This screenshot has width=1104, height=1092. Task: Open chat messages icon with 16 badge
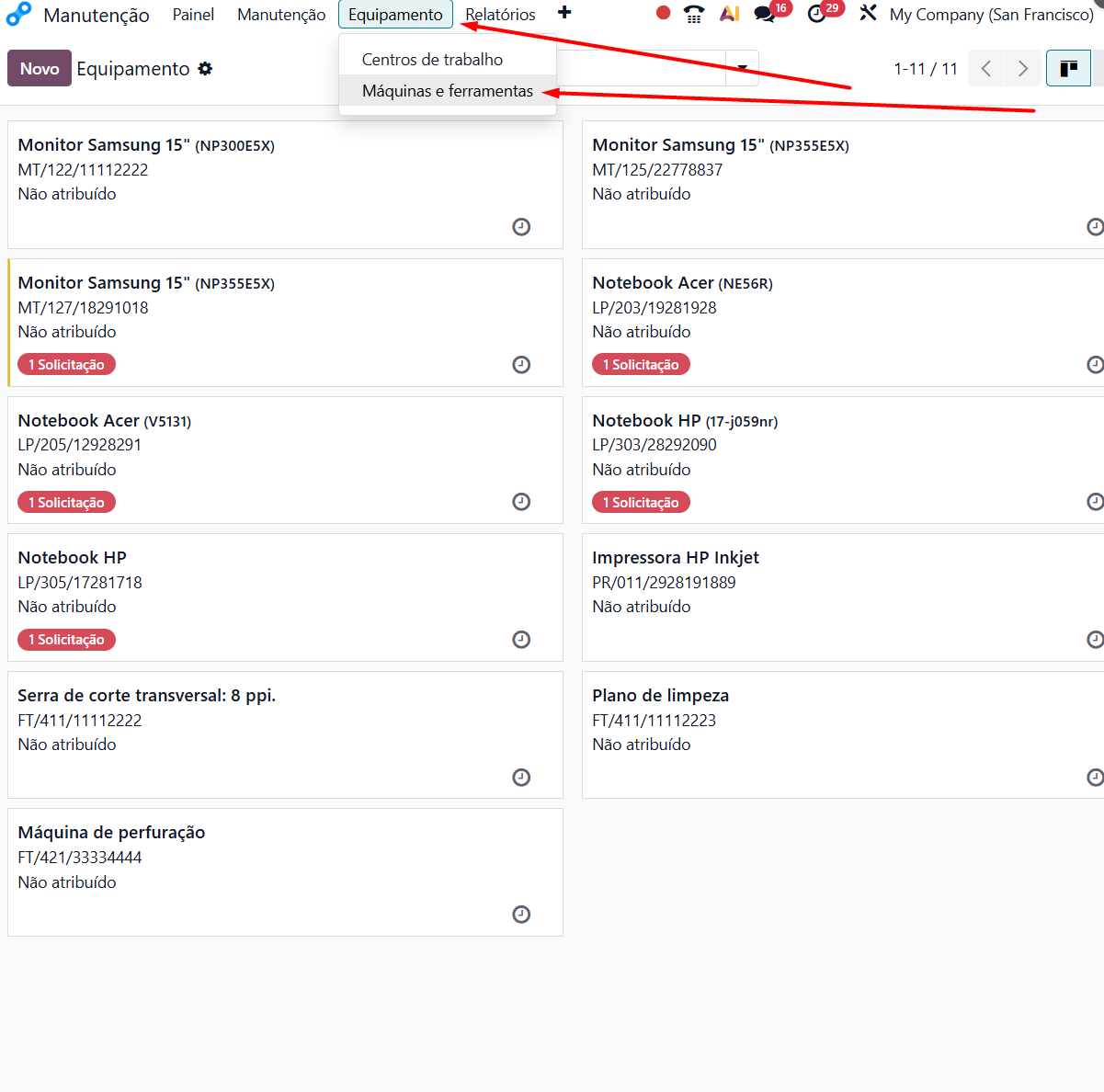pyautogui.click(x=765, y=14)
